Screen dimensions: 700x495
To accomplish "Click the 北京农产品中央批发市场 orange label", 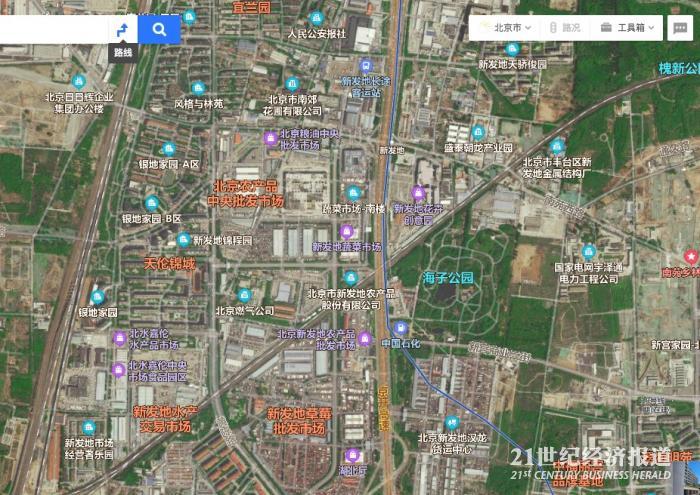I will (x=246, y=194).
